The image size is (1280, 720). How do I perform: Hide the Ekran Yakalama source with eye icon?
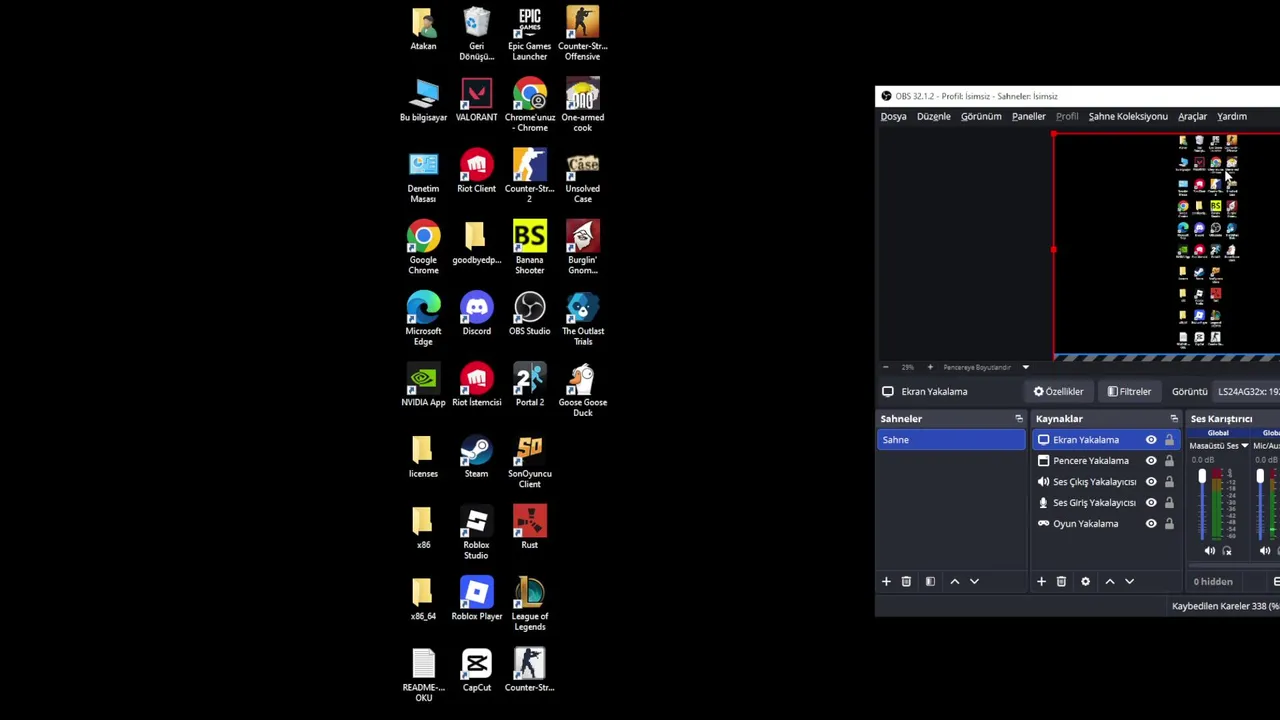[x=1151, y=440]
